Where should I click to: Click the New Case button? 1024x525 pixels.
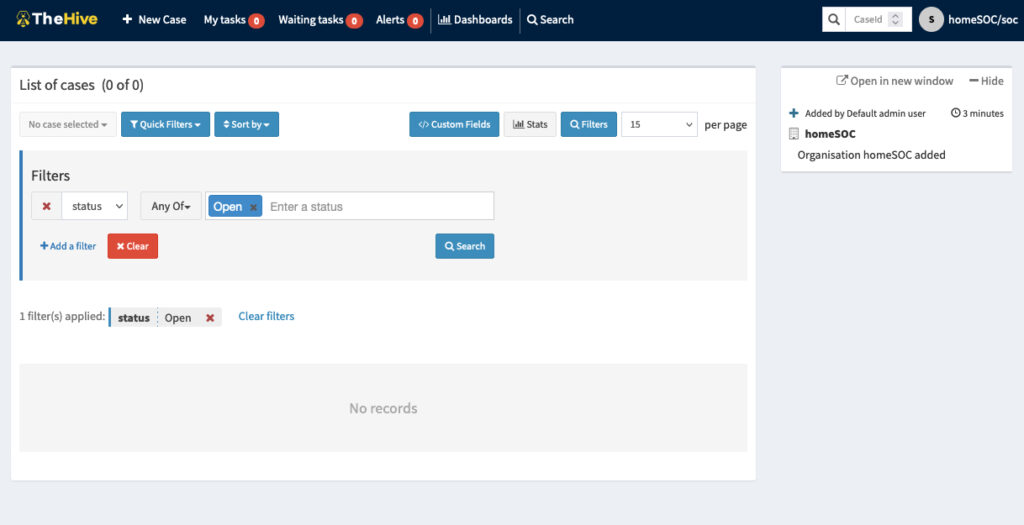pos(154,20)
